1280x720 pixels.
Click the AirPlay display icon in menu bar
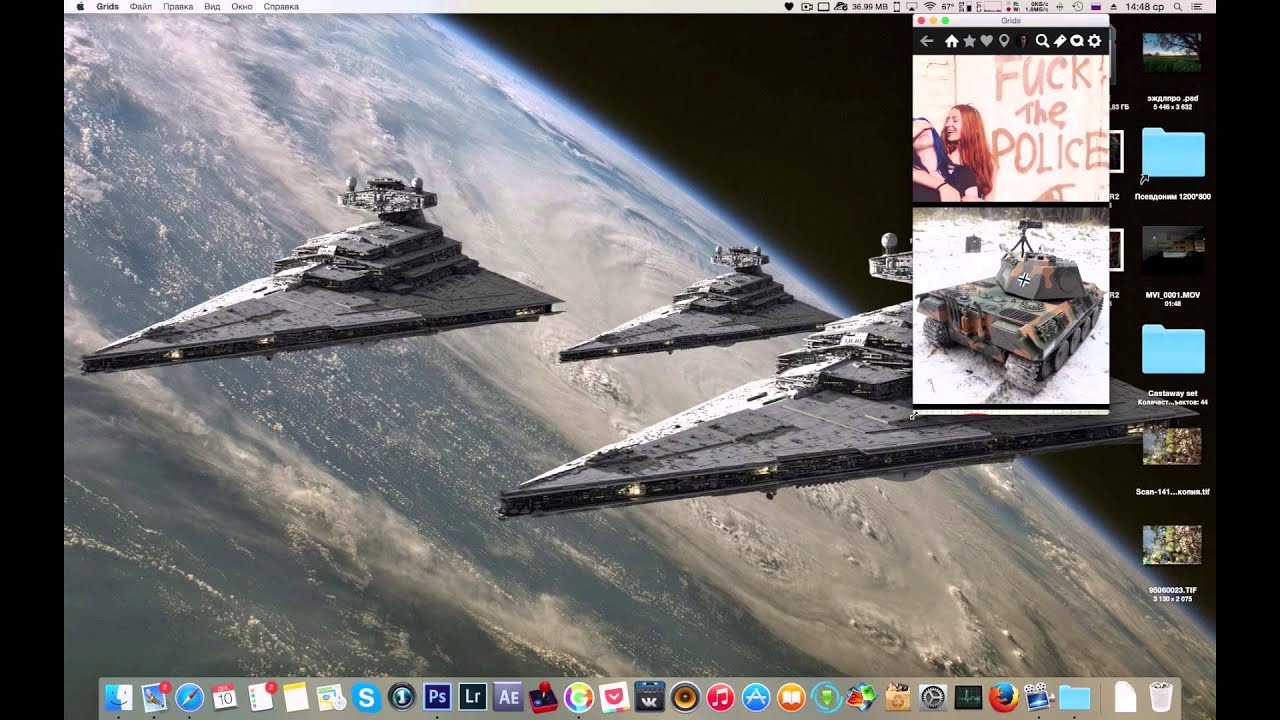[912, 6]
